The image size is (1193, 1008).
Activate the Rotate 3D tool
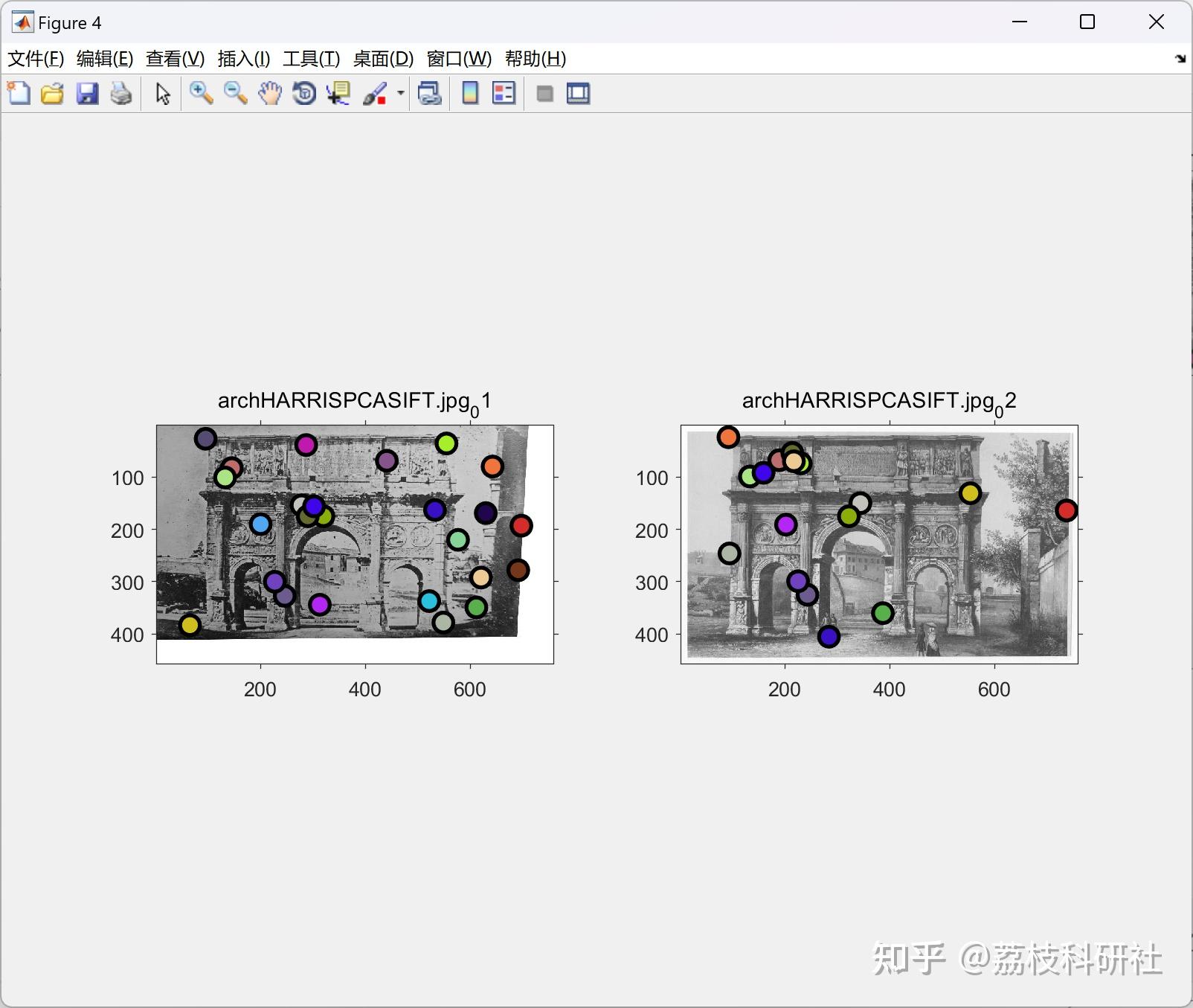point(303,93)
